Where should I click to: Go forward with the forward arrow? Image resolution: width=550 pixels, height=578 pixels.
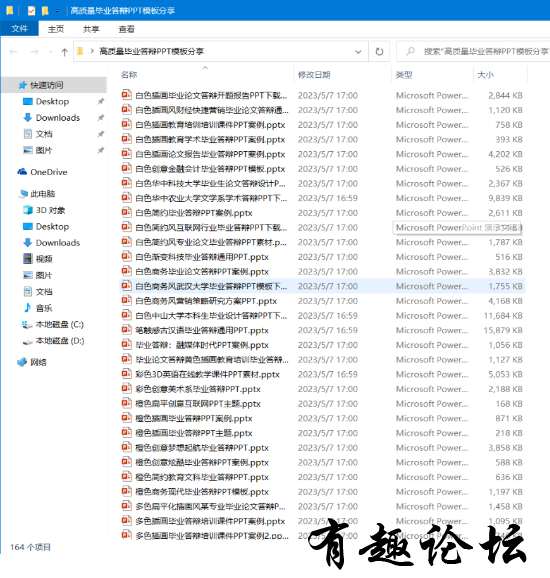pyautogui.click(x=34, y=52)
